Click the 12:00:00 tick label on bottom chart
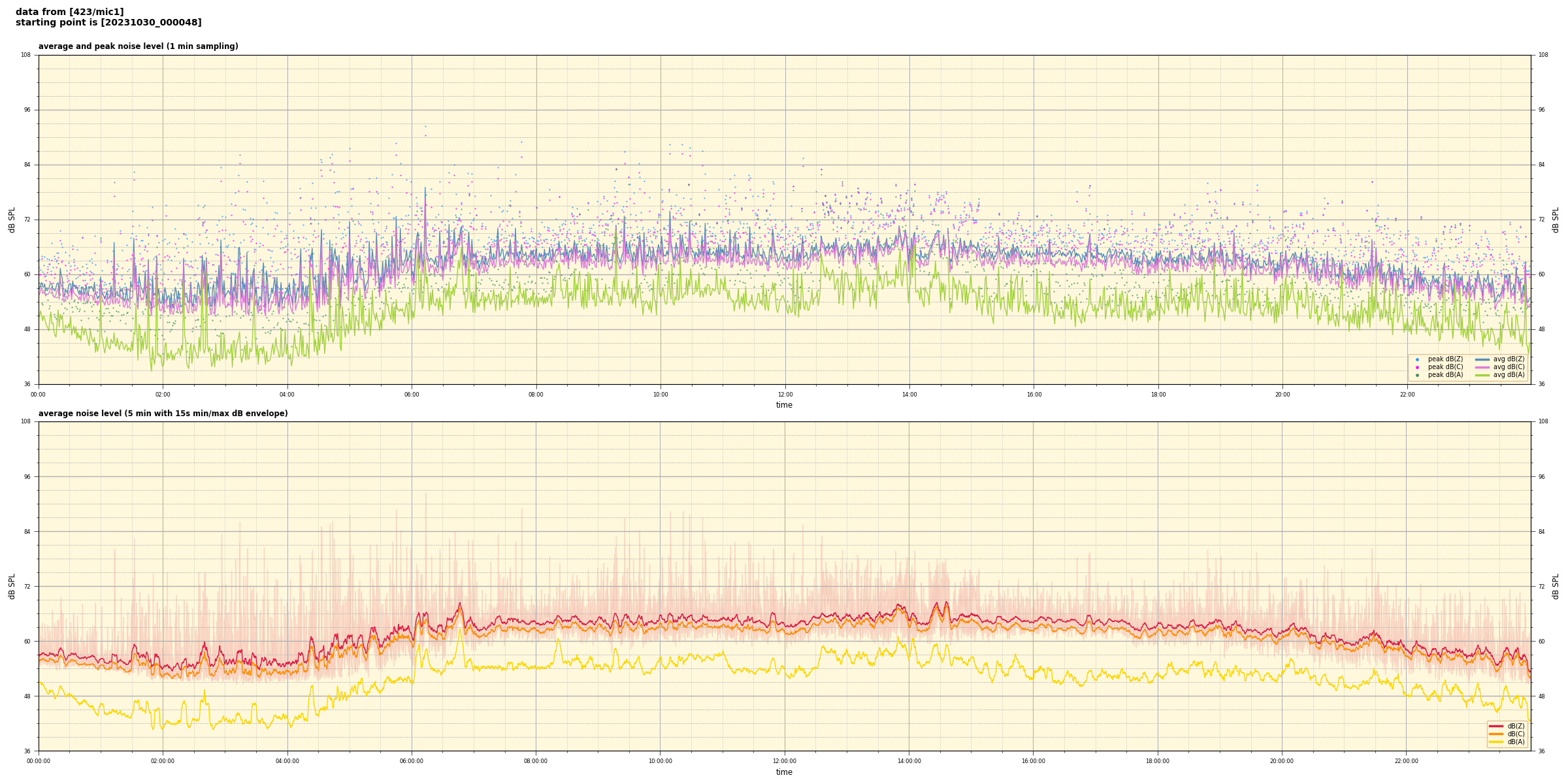Viewport: 1568px width, 784px height. point(785,761)
